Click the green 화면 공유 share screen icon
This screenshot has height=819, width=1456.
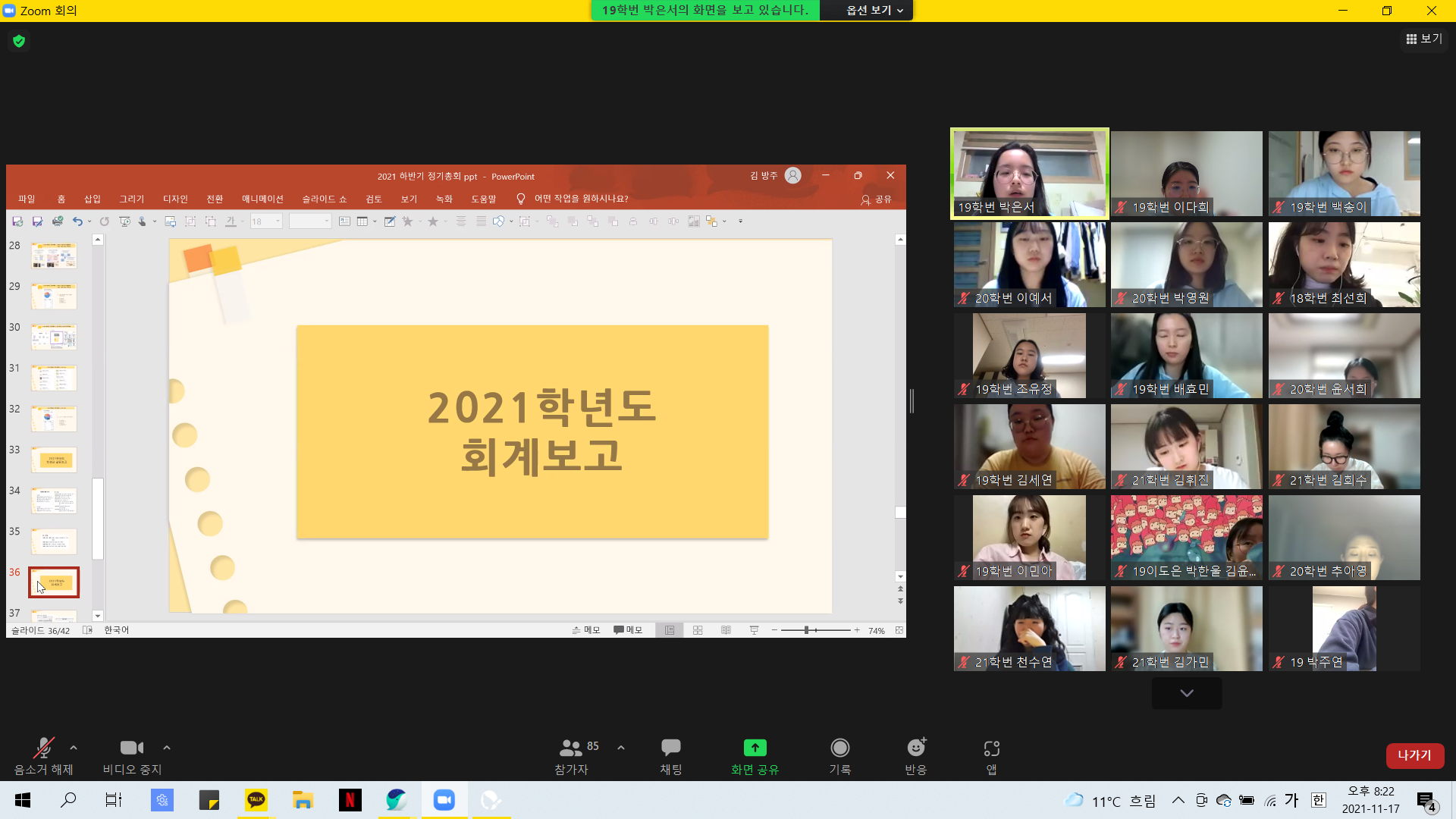click(x=755, y=748)
